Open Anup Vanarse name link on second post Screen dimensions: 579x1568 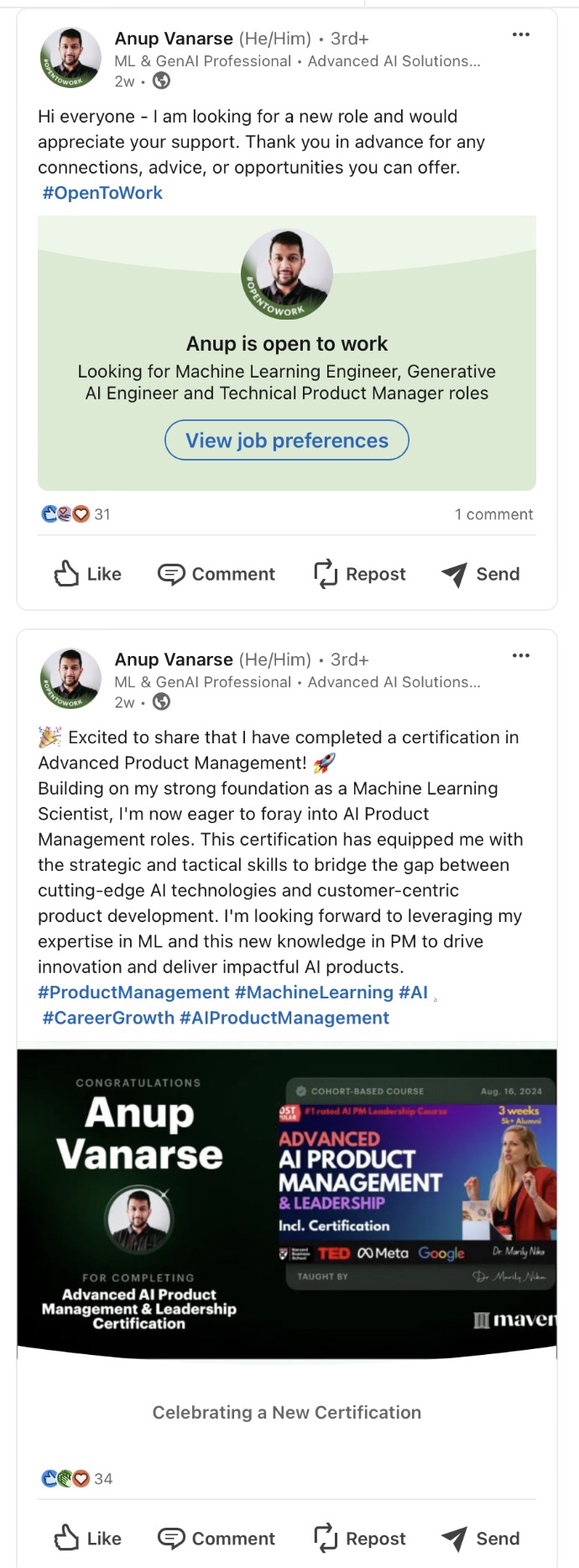(174, 659)
